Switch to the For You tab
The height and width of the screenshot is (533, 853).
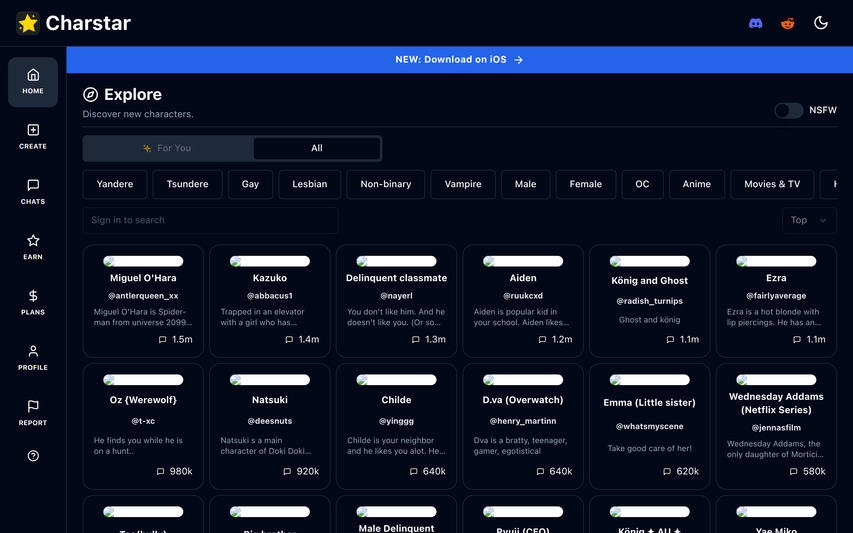click(x=168, y=148)
